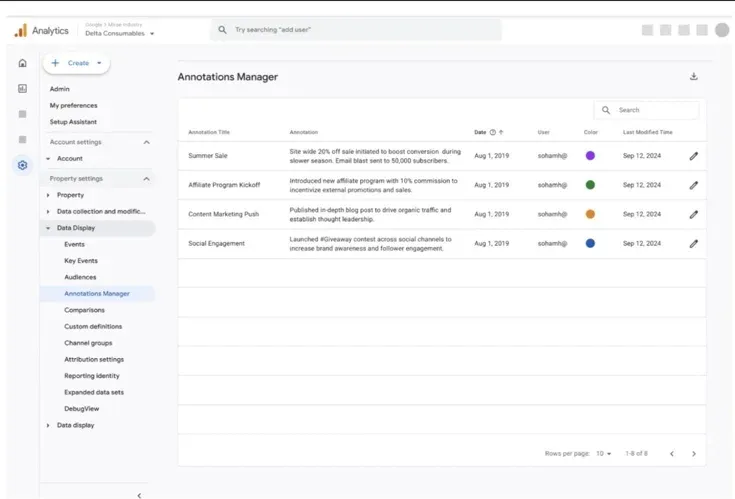Open Reports icon in left rail
The width and height of the screenshot is (735, 499).
(x=22, y=88)
